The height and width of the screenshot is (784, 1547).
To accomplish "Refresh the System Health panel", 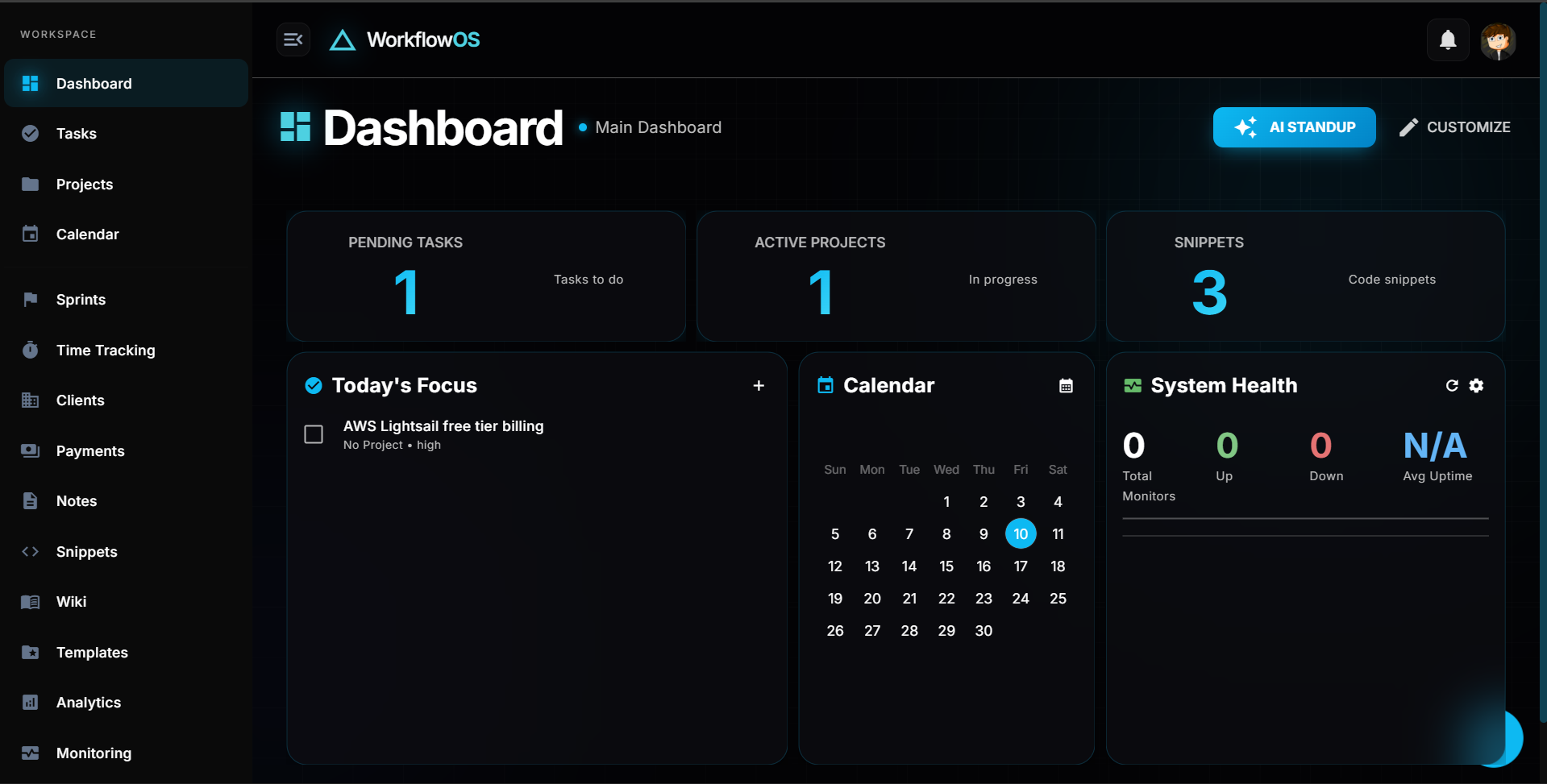I will [x=1451, y=385].
